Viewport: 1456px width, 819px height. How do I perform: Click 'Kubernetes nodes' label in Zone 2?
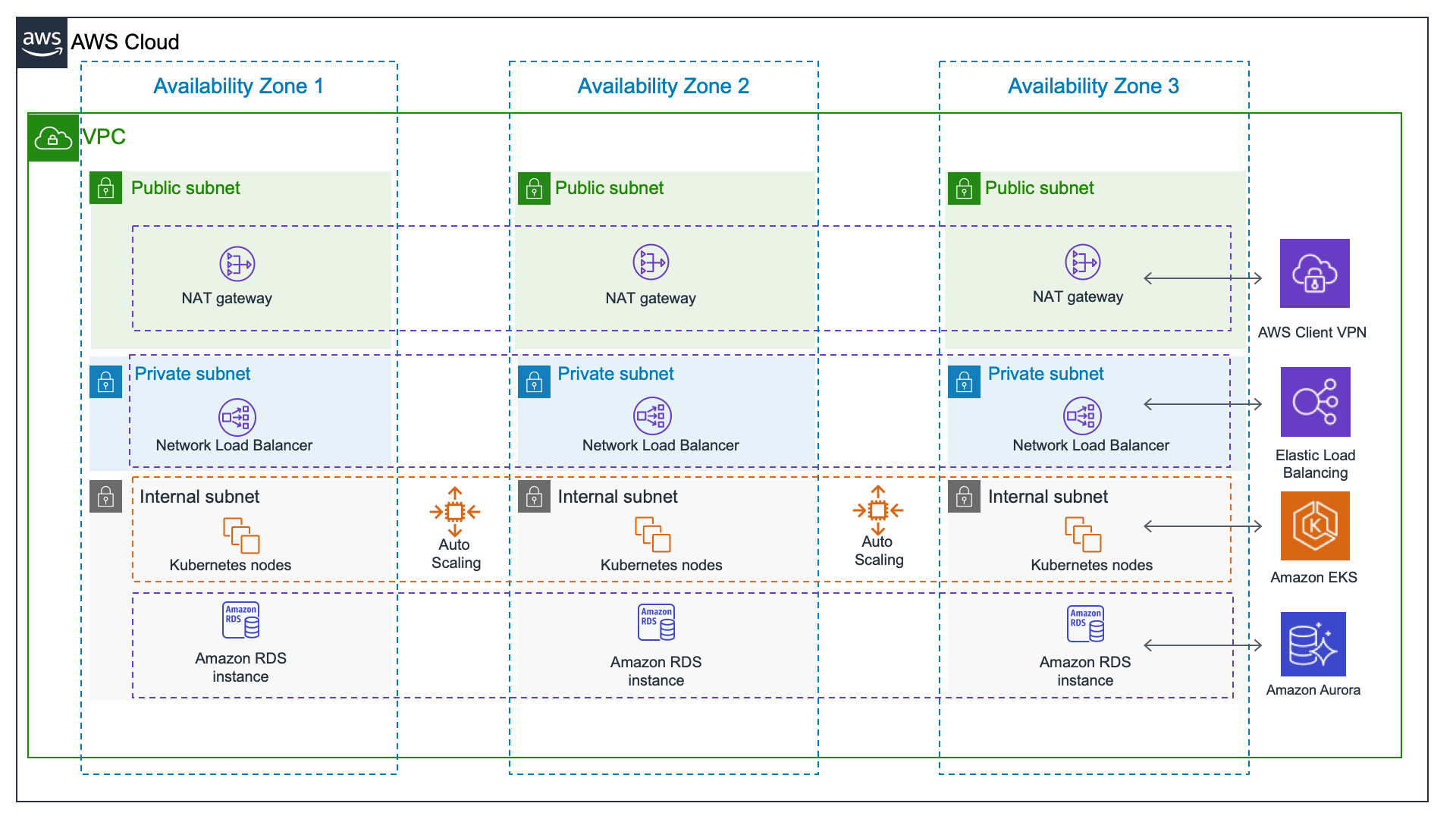[x=661, y=565]
